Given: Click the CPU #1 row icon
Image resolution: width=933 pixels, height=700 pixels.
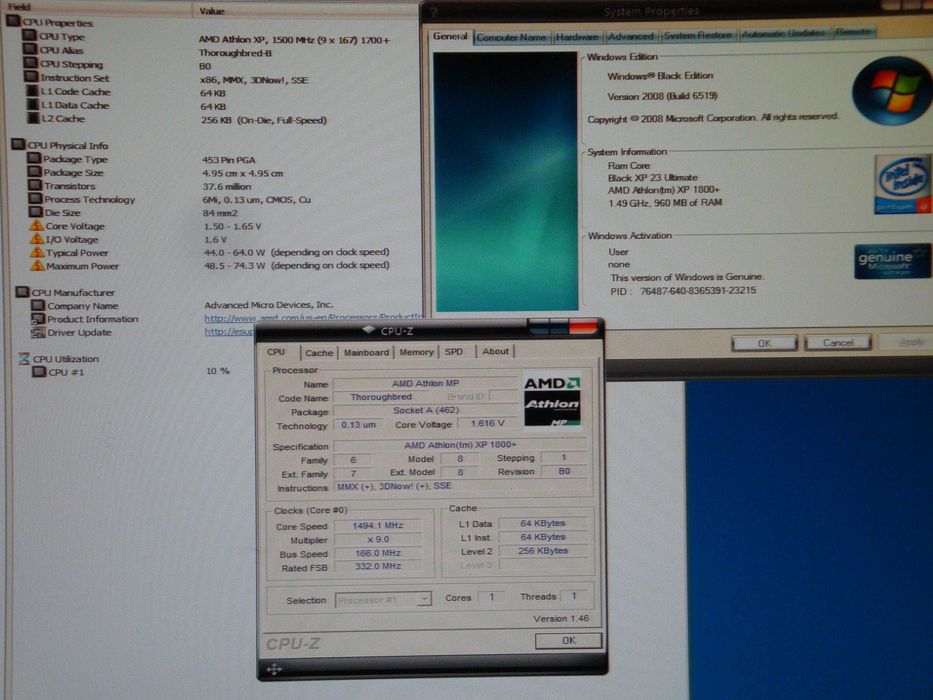Looking at the screenshot, I should pos(39,371).
